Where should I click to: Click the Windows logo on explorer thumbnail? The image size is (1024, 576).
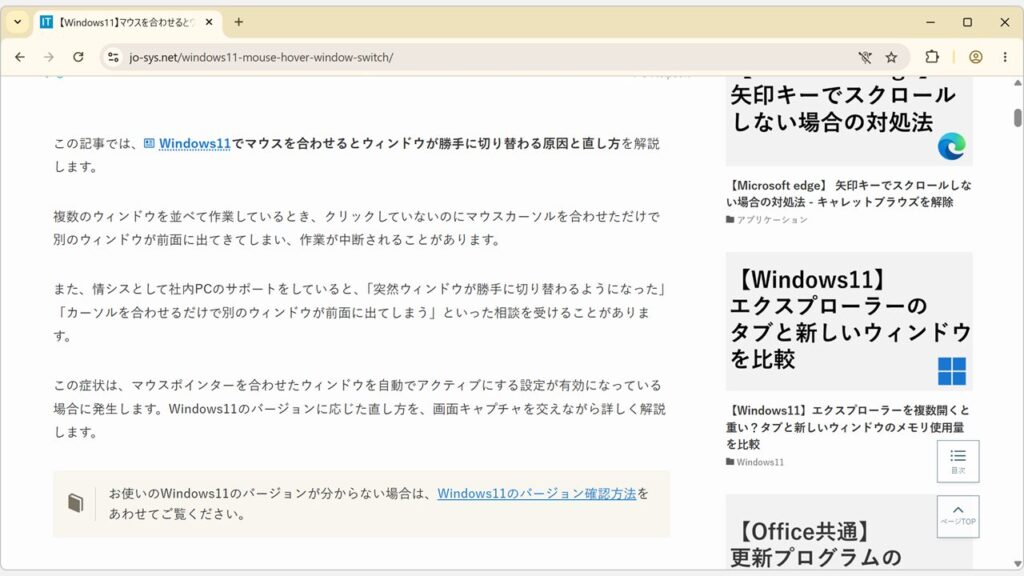point(952,371)
